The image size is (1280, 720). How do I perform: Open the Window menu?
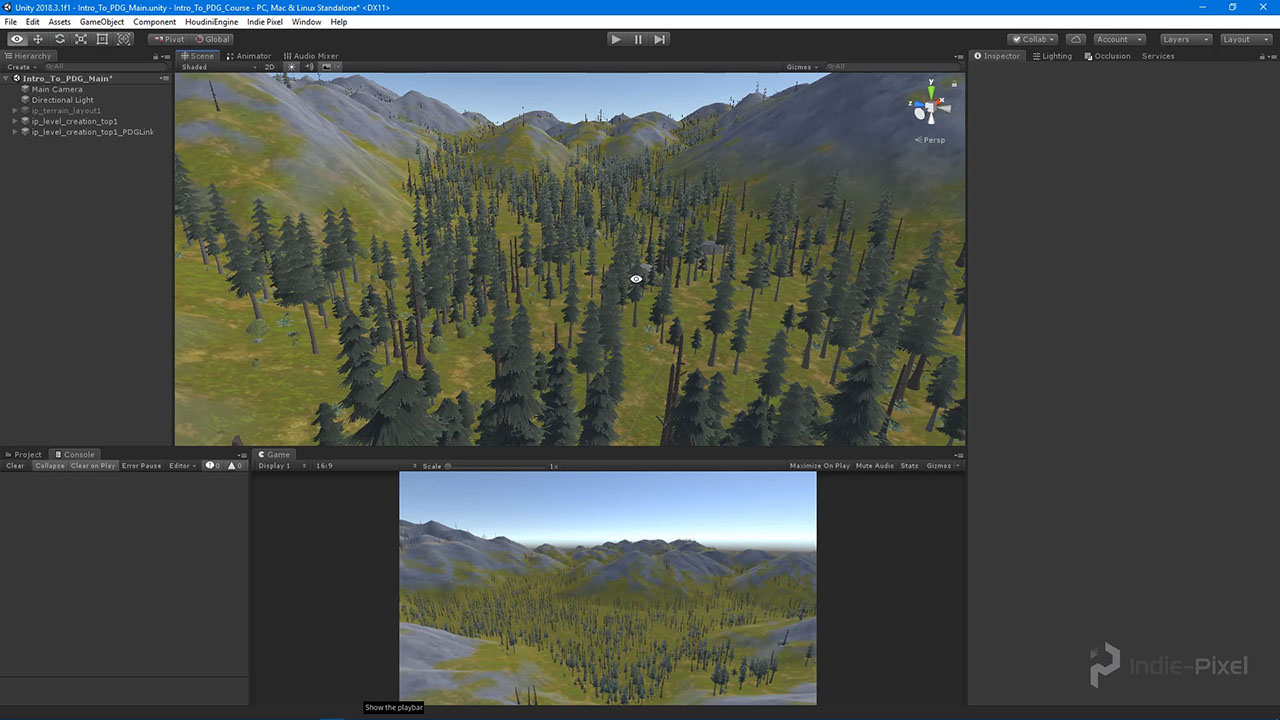coord(307,22)
